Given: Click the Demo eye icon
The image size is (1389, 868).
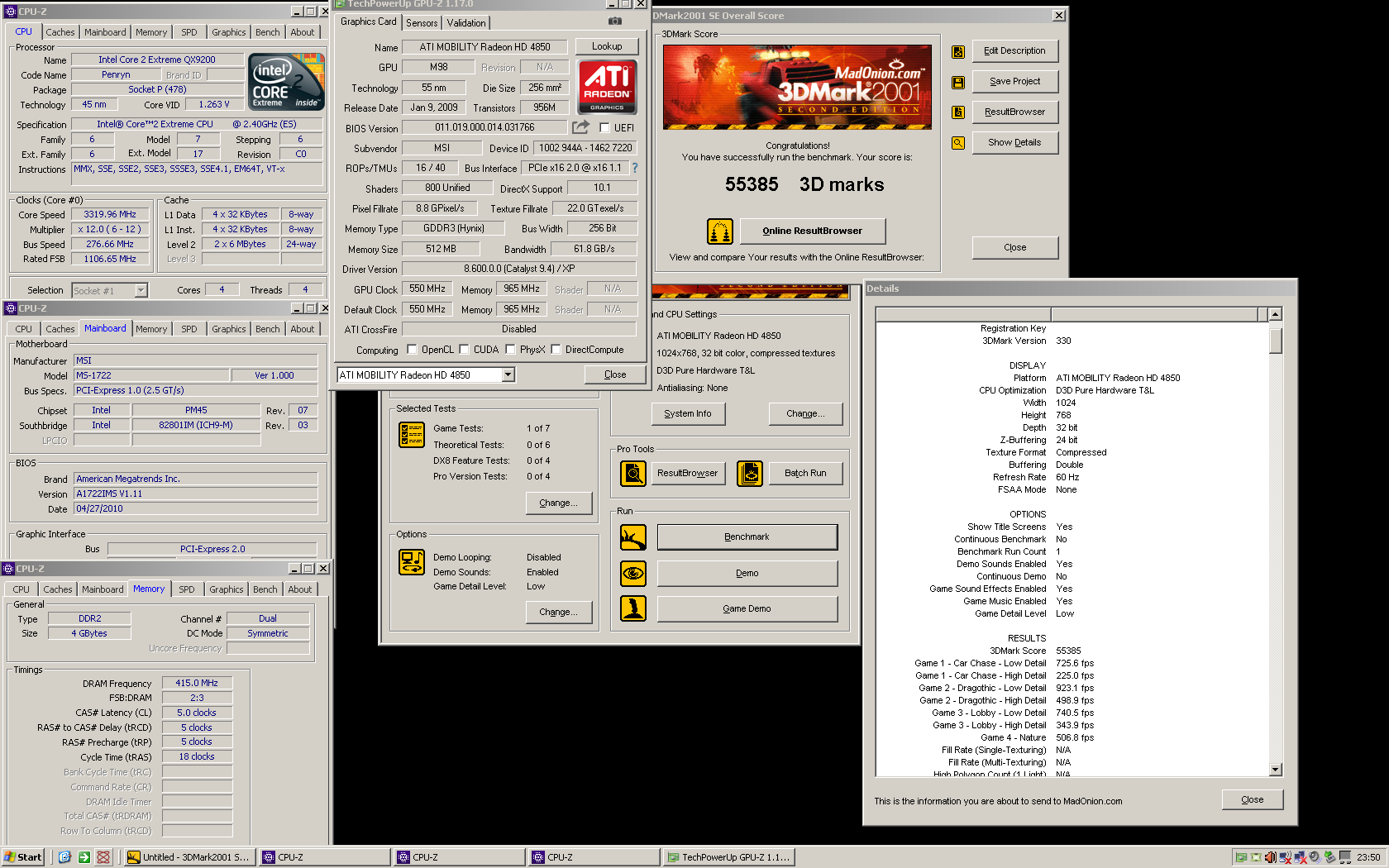Looking at the screenshot, I should 633,574.
